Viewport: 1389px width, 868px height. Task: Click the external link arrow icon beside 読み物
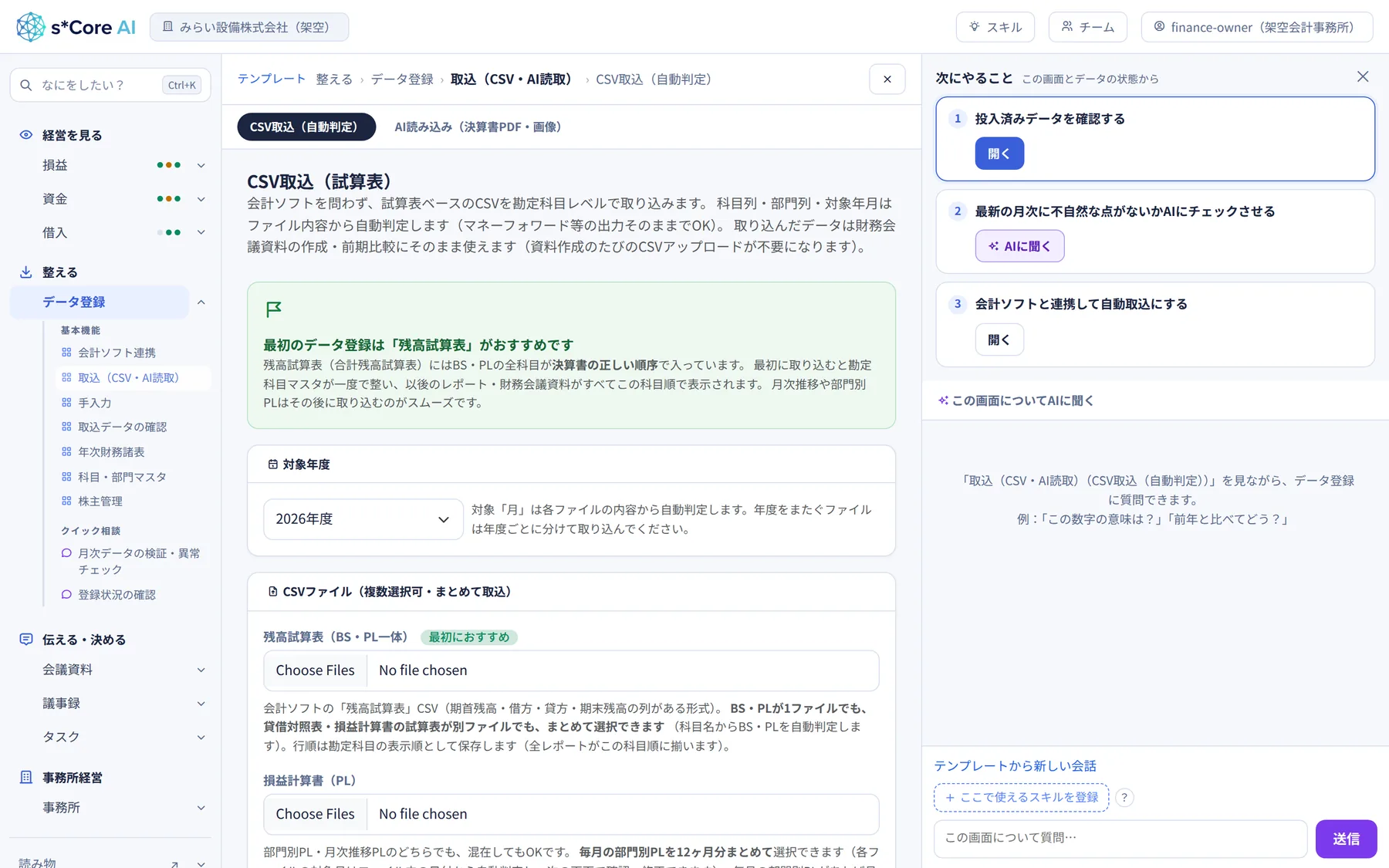click(174, 864)
